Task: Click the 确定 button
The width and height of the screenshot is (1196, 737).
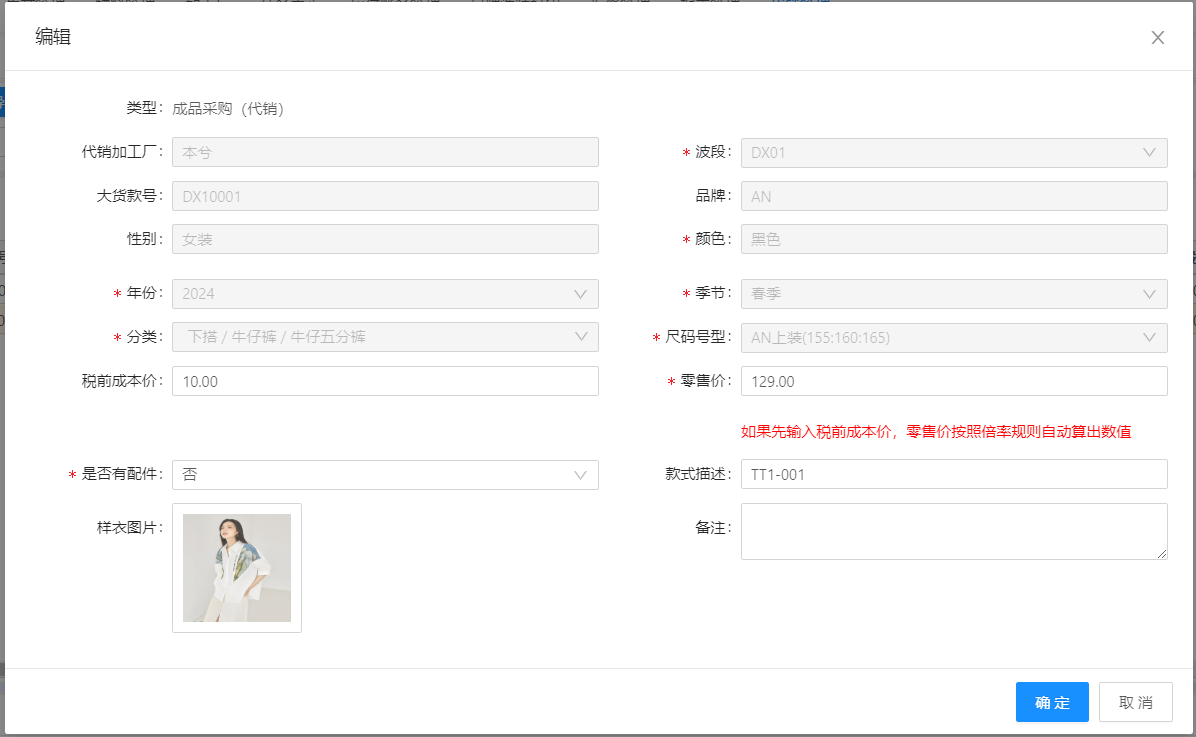Action: (1052, 702)
